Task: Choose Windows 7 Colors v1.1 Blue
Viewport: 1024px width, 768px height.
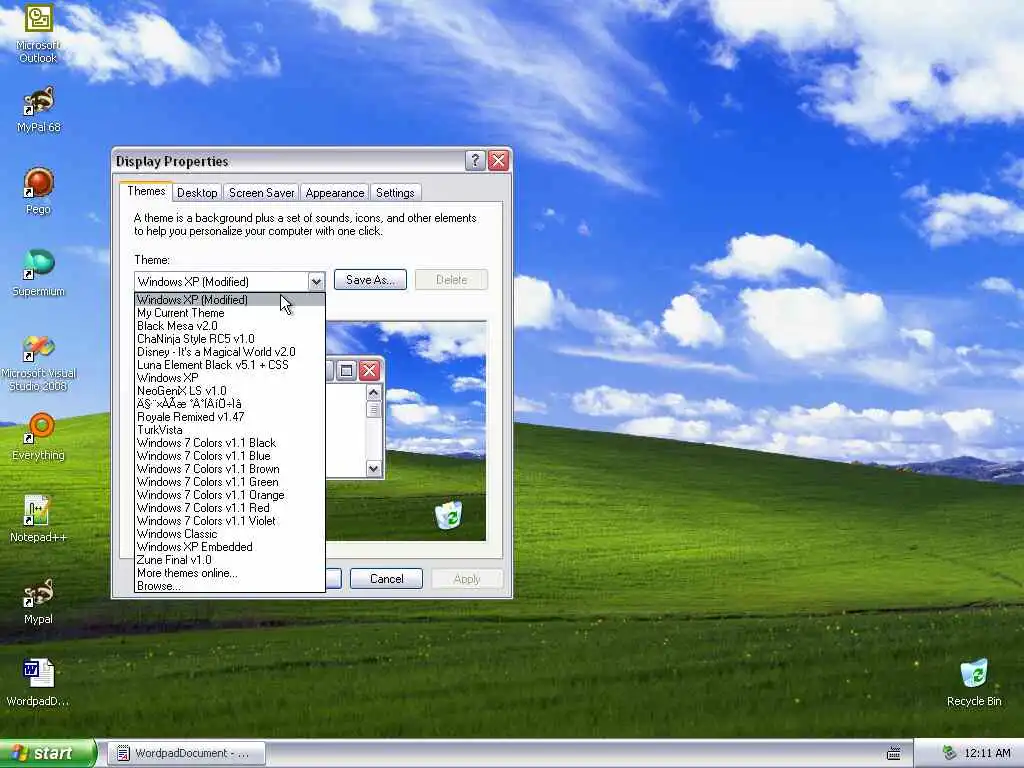Action: pyautogui.click(x=229, y=456)
